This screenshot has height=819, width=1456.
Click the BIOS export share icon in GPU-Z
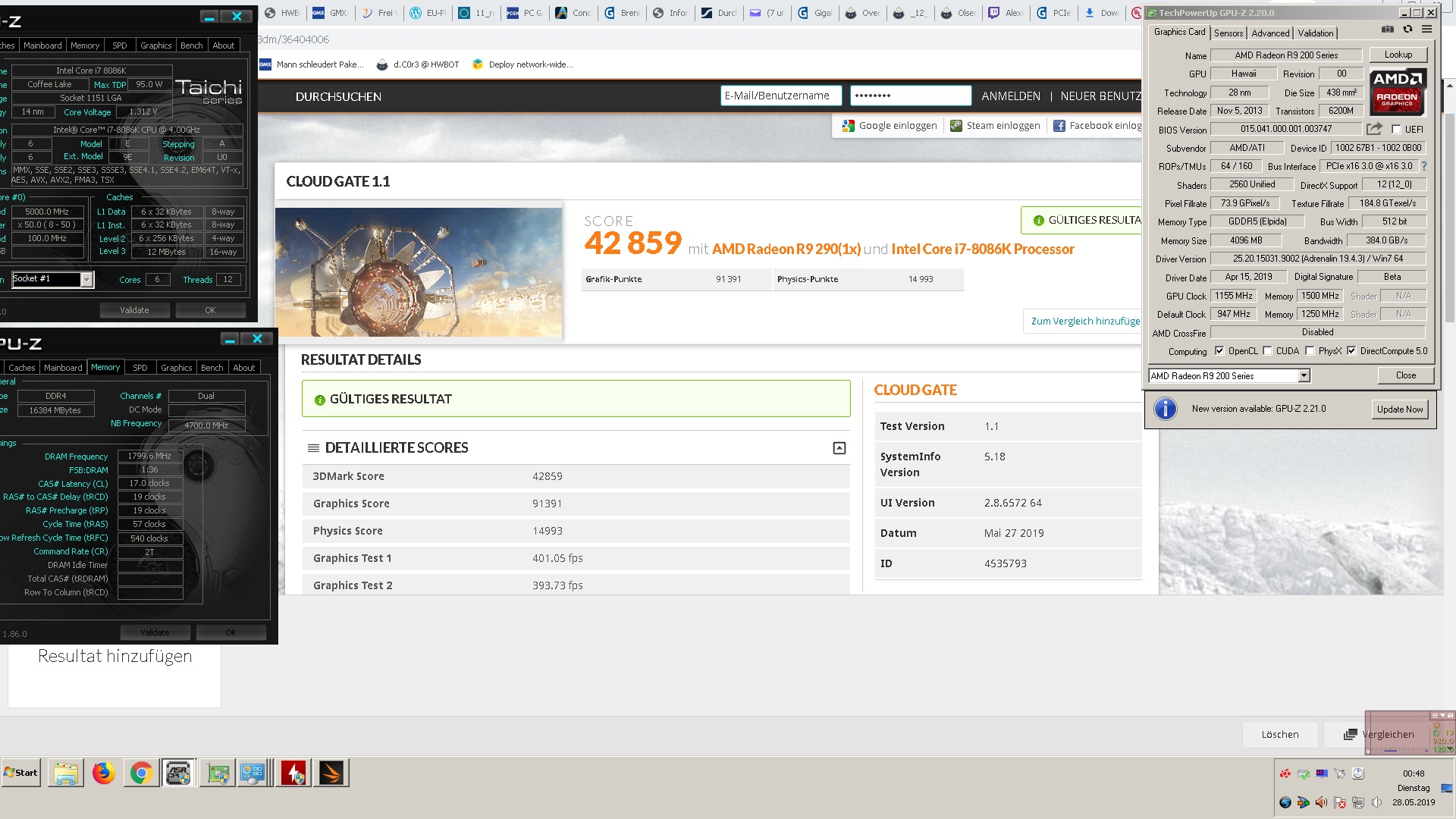[x=1374, y=129]
